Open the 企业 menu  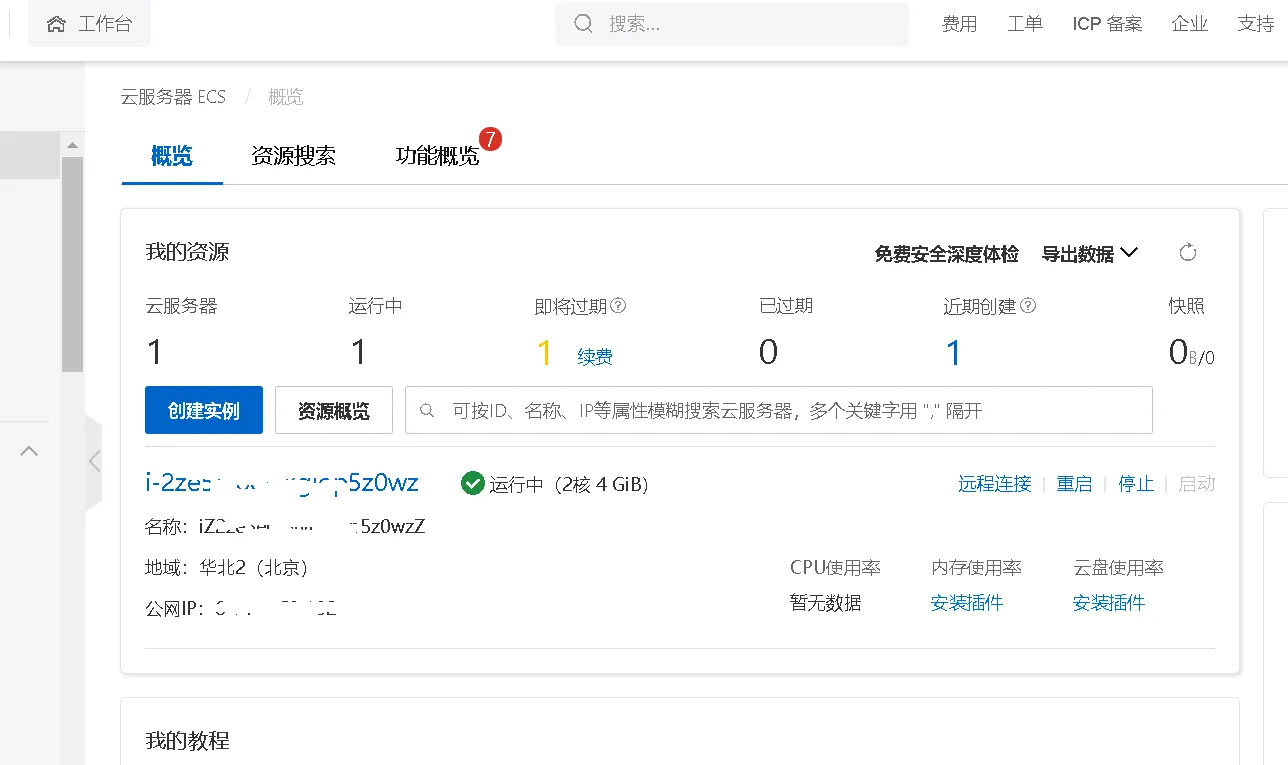coord(1190,24)
